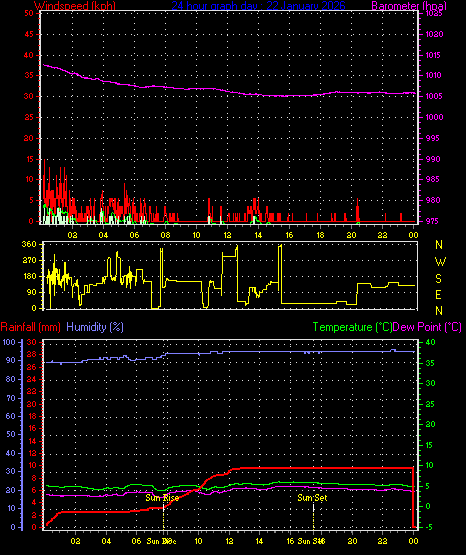Image resolution: width=466 pixels, height=555 pixels.
Task: Click the 14 hour label under the rainfall chart
Action: tap(259, 541)
